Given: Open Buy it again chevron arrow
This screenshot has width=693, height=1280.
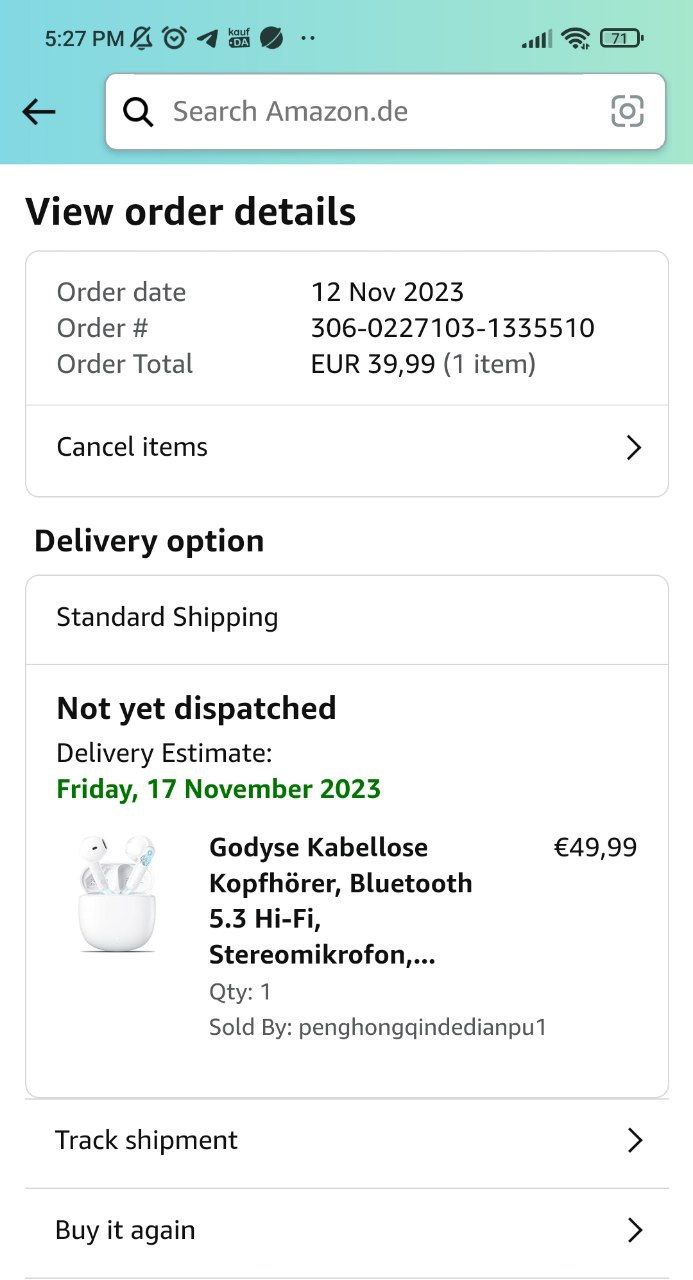Looking at the screenshot, I should pyautogui.click(x=634, y=1230).
